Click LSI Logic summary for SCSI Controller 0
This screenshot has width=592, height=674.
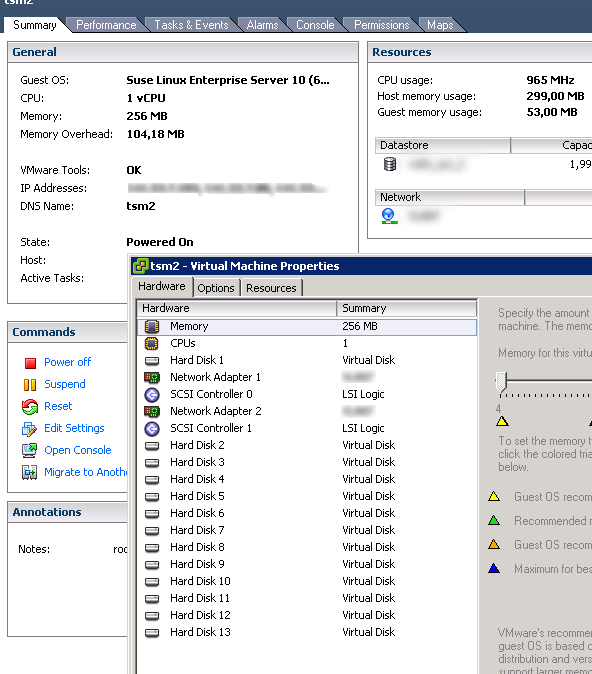tap(363, 395)
